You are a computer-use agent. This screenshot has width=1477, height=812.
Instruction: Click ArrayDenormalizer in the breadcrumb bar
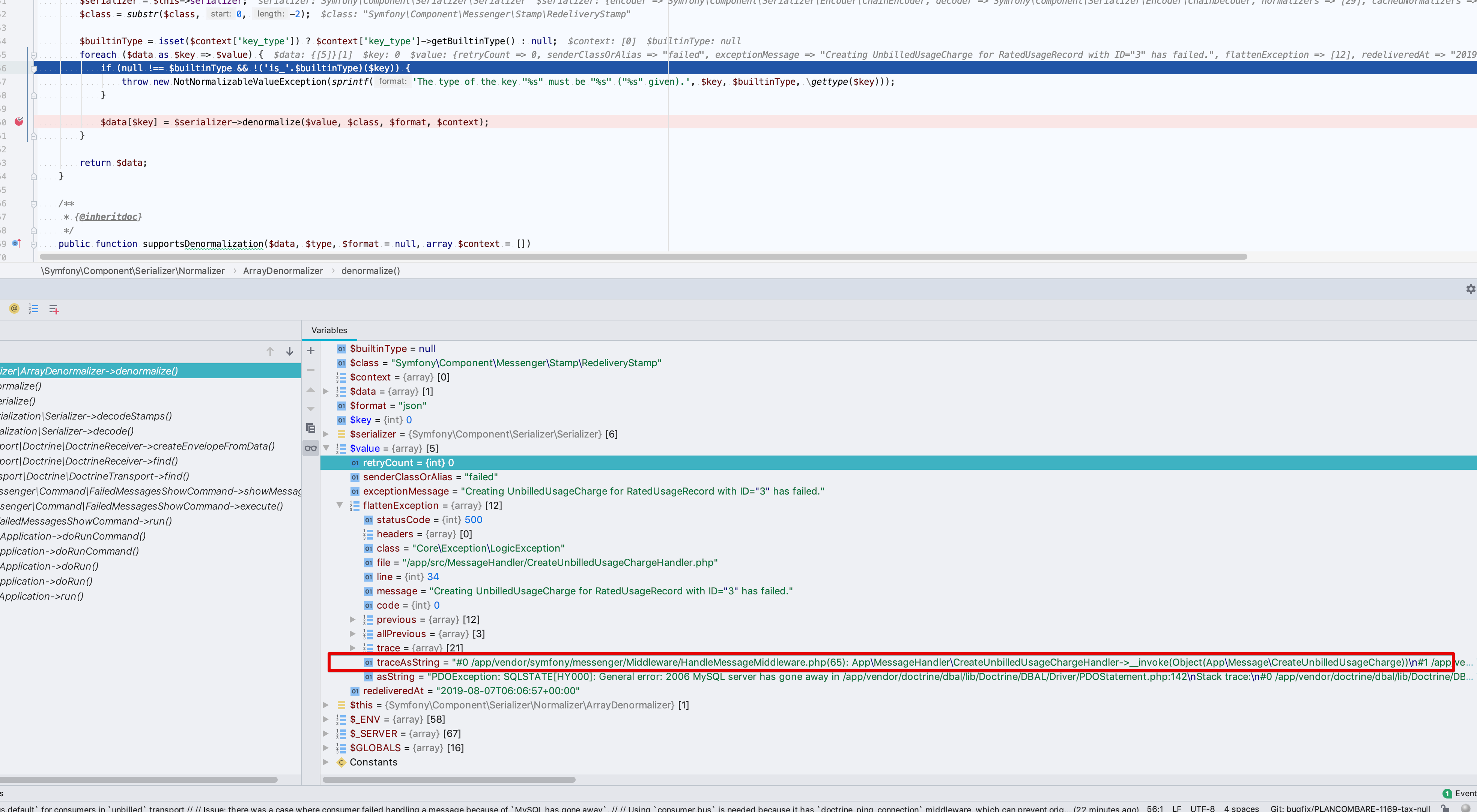(x=283, y=271)
